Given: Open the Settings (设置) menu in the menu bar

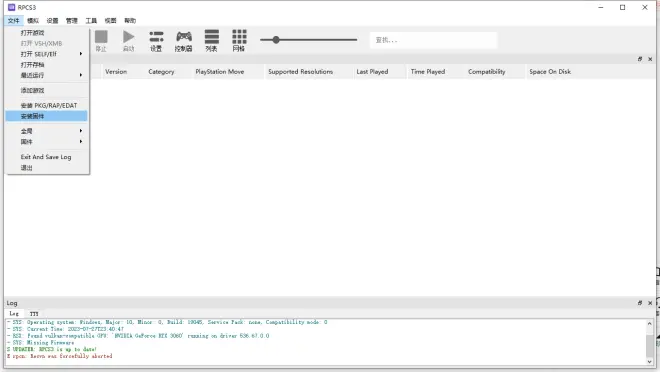Looking at the screenshot, I should click(x=52, y=21).
